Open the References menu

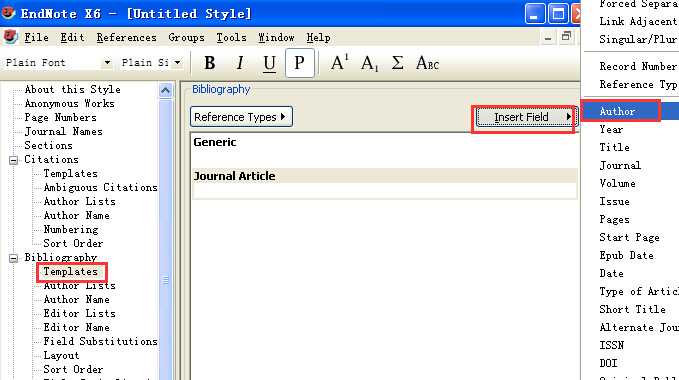click(x=126, y=38)
